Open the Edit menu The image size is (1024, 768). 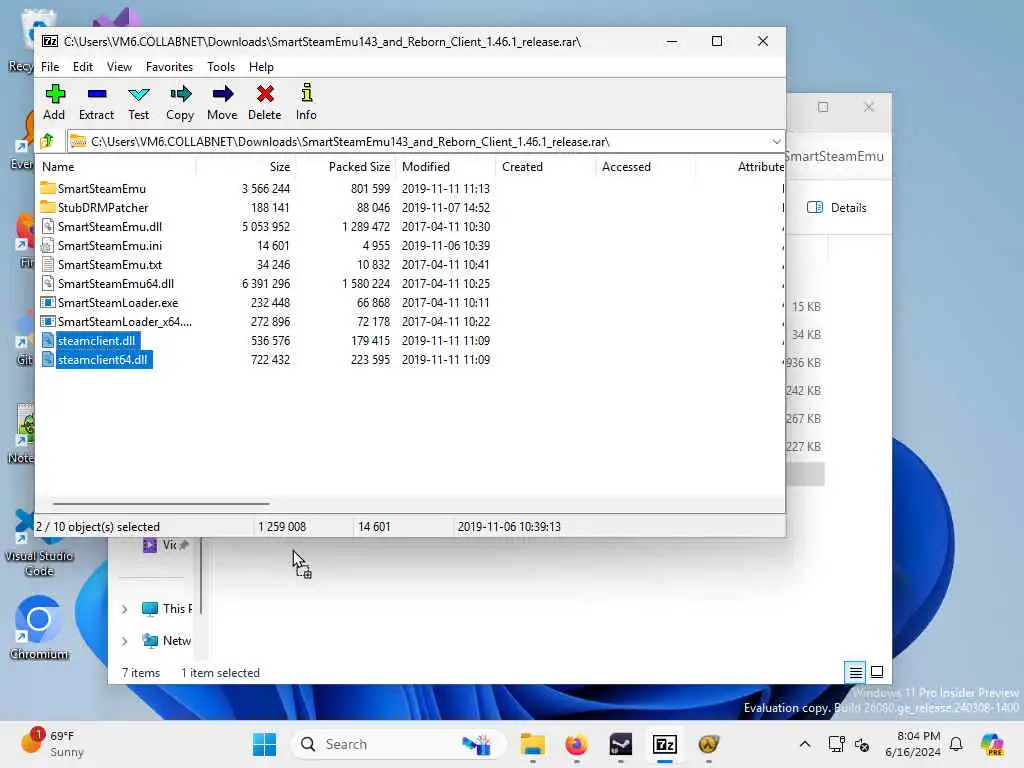(x=82, y=67)
